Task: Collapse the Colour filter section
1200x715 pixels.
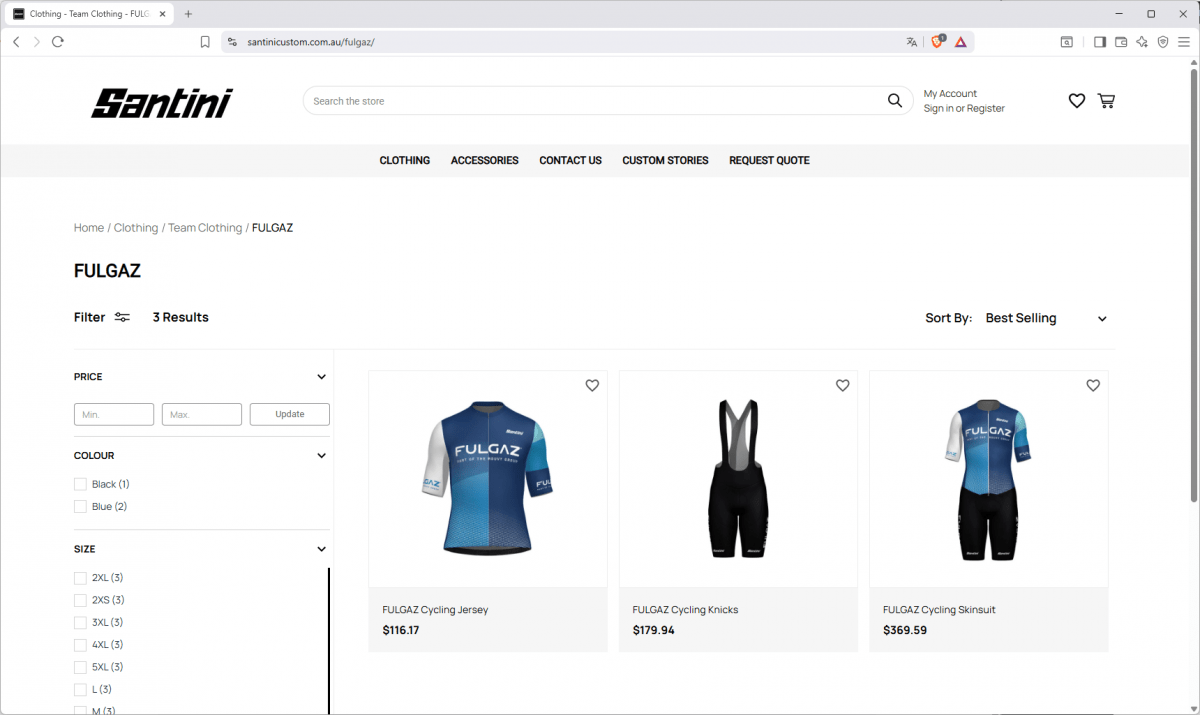Action: point(321,456)
